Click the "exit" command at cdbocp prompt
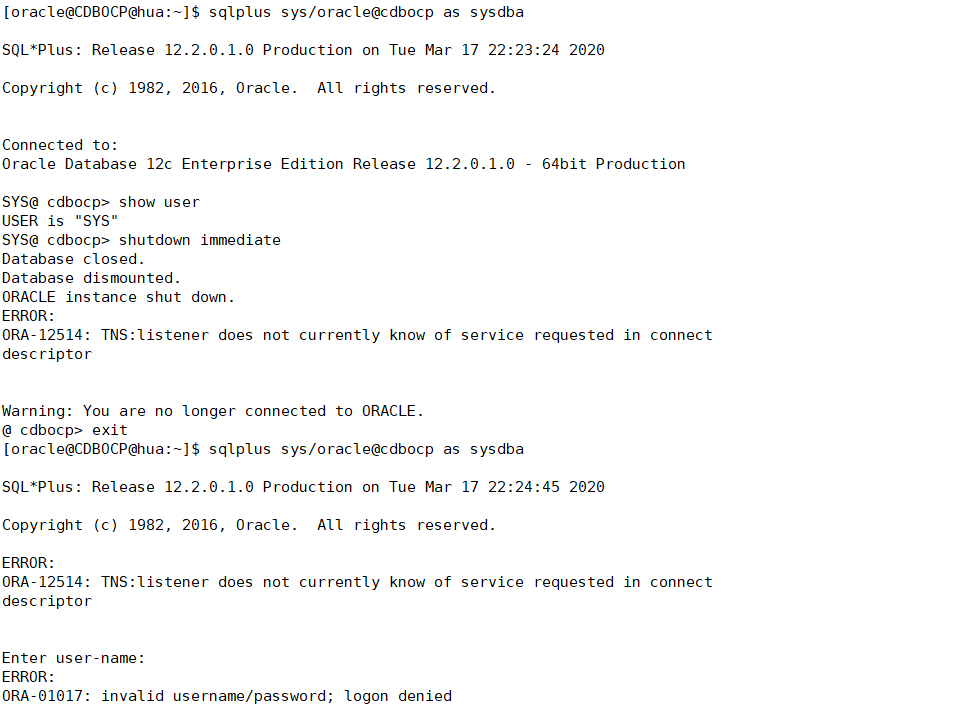Screen dimensions: 954x717 click(109, 430)
